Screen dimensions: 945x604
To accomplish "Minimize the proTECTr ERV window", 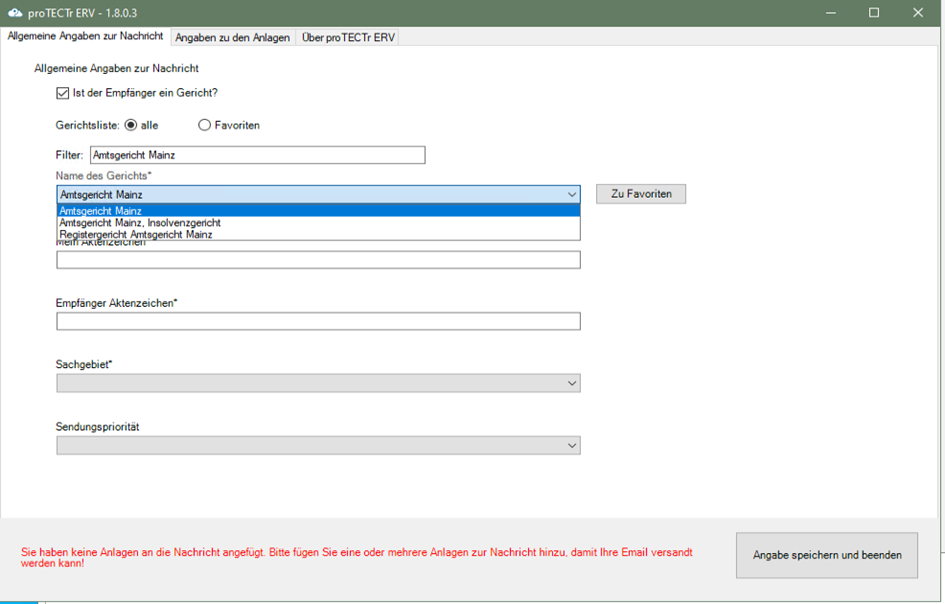I will click(x=830, y=13).
